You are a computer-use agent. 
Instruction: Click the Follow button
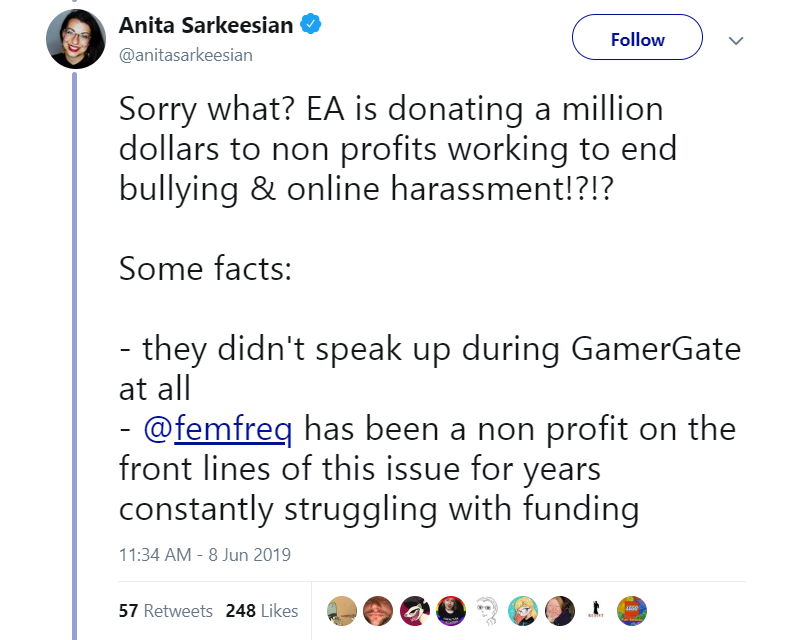637,40
